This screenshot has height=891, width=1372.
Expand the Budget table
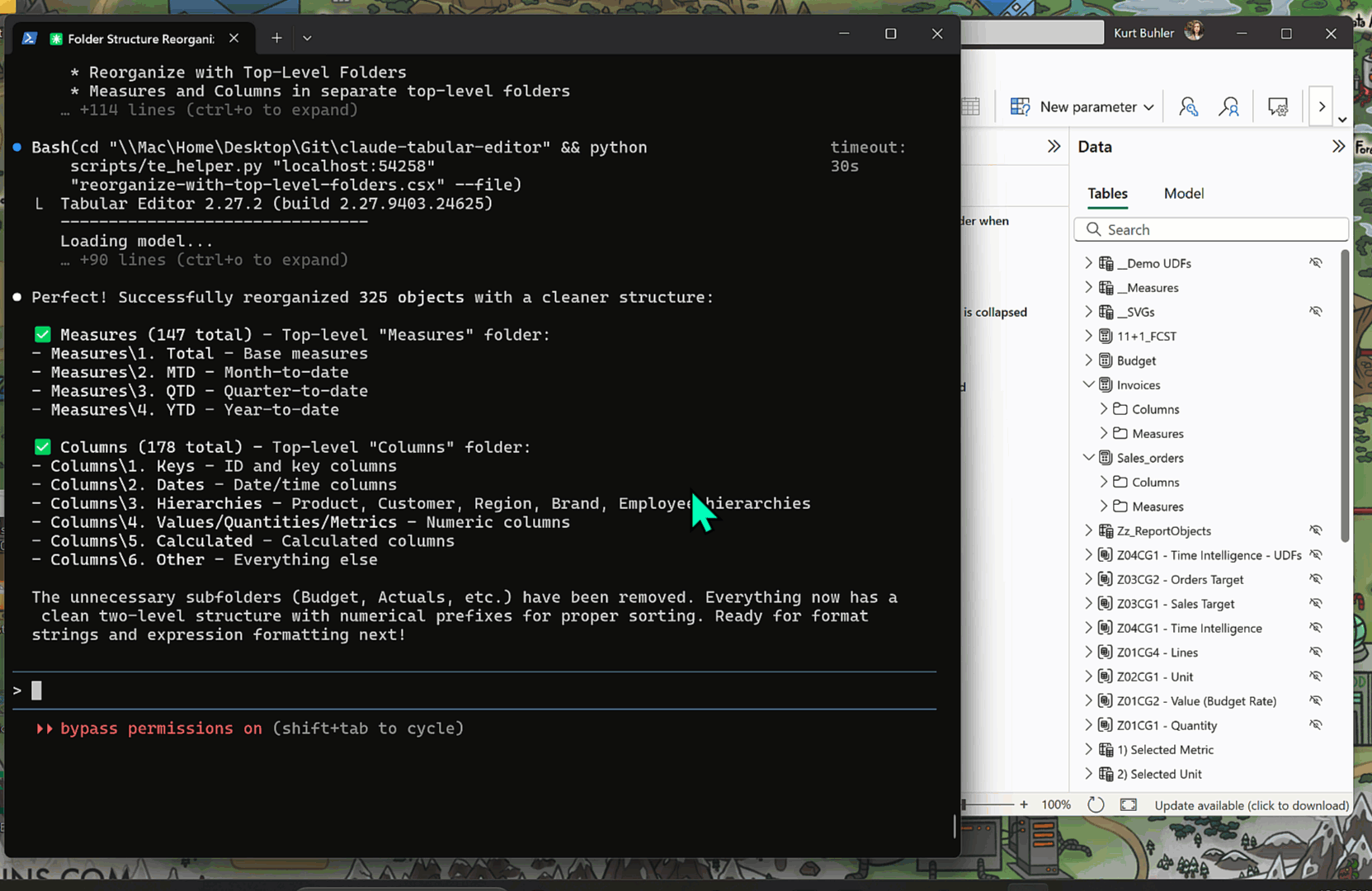click(x=1089, y=361)
